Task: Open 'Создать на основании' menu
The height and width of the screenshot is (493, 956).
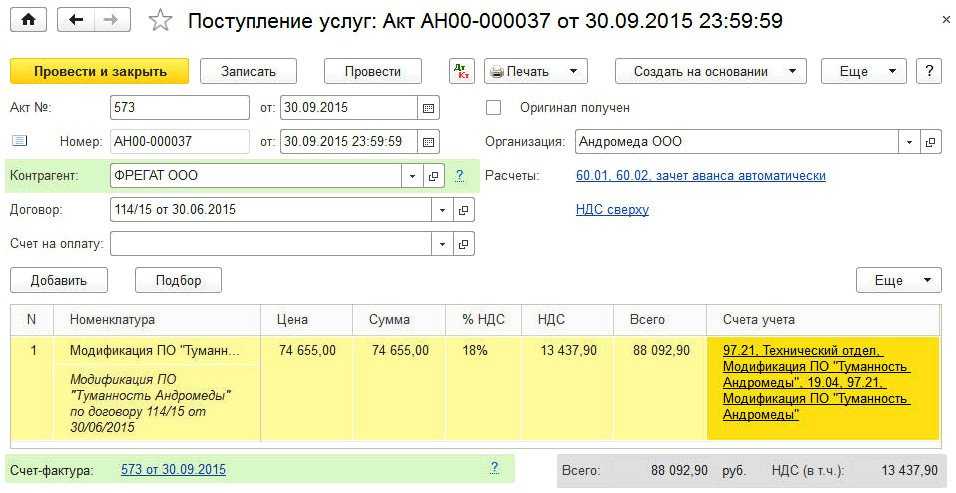Action: [x=710, y=71]
